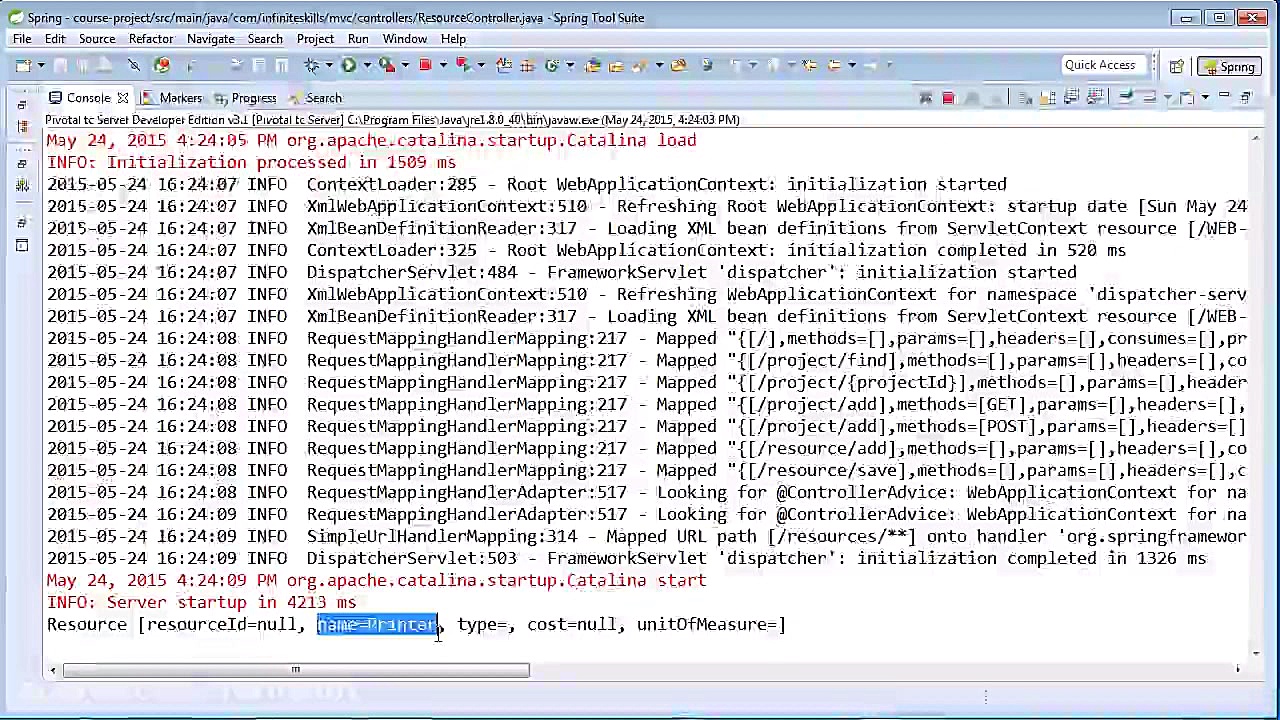Open the New wizard dropdown arrow

tap(40, 66)
